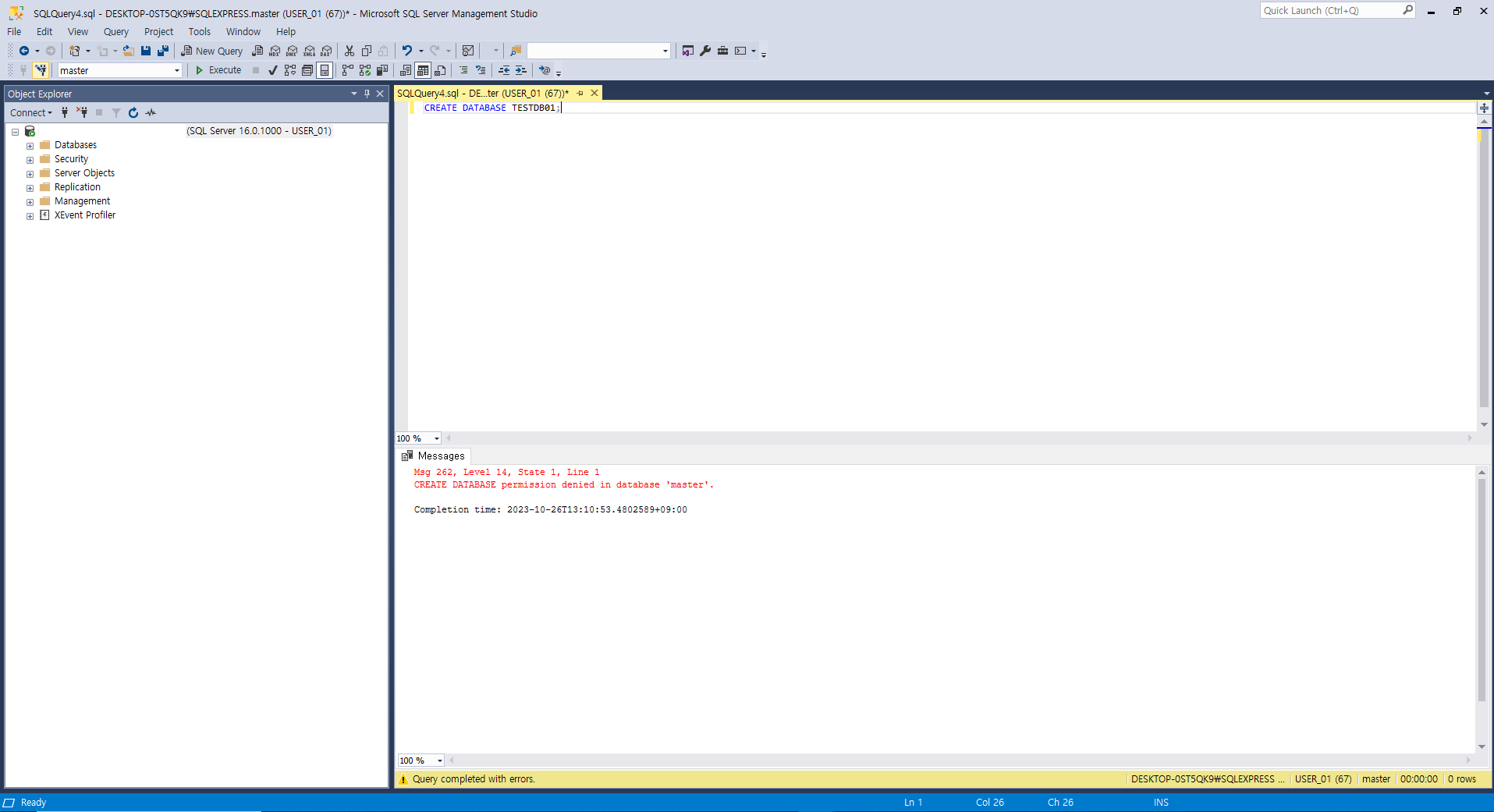Click the Disconnect plug icon with red X
Screen dimensions: 1494x812
pyautogui.click(x=82, y=113)
